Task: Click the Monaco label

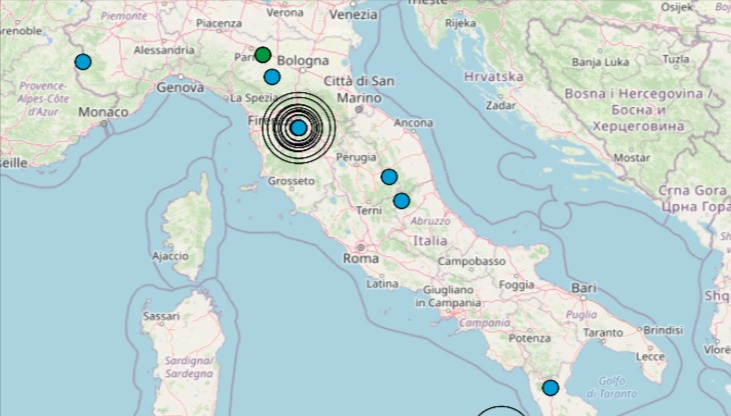Action: click(103, 112)
